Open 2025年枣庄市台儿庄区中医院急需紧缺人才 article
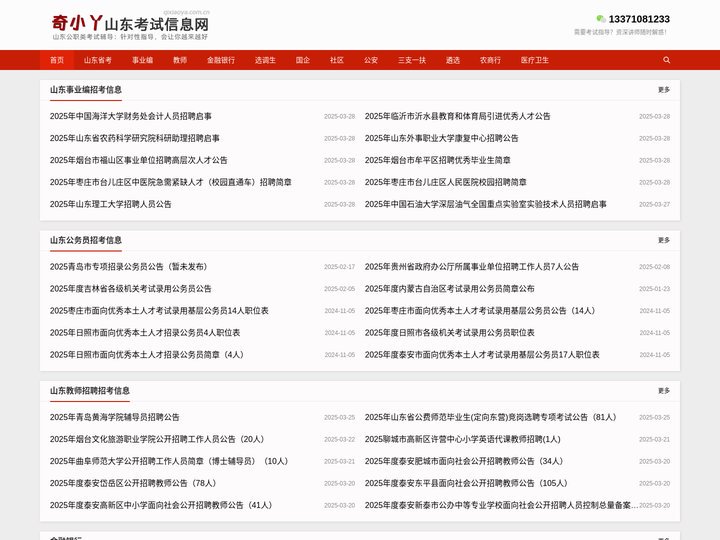 [x=171, y=183]
